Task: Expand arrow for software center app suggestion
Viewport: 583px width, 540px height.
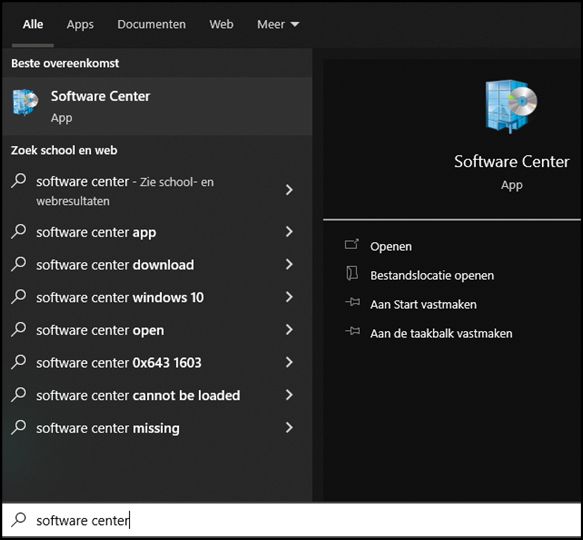Action: (289, 232)
